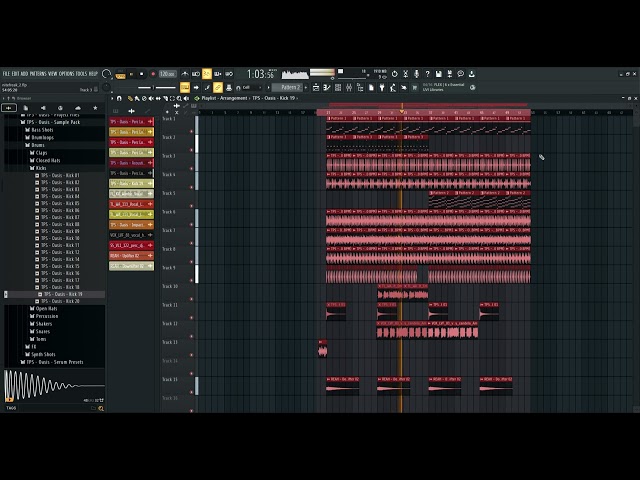Click the TAGS label in browser footer
Screen dimensions: 640x480
(x=11, y=408)
